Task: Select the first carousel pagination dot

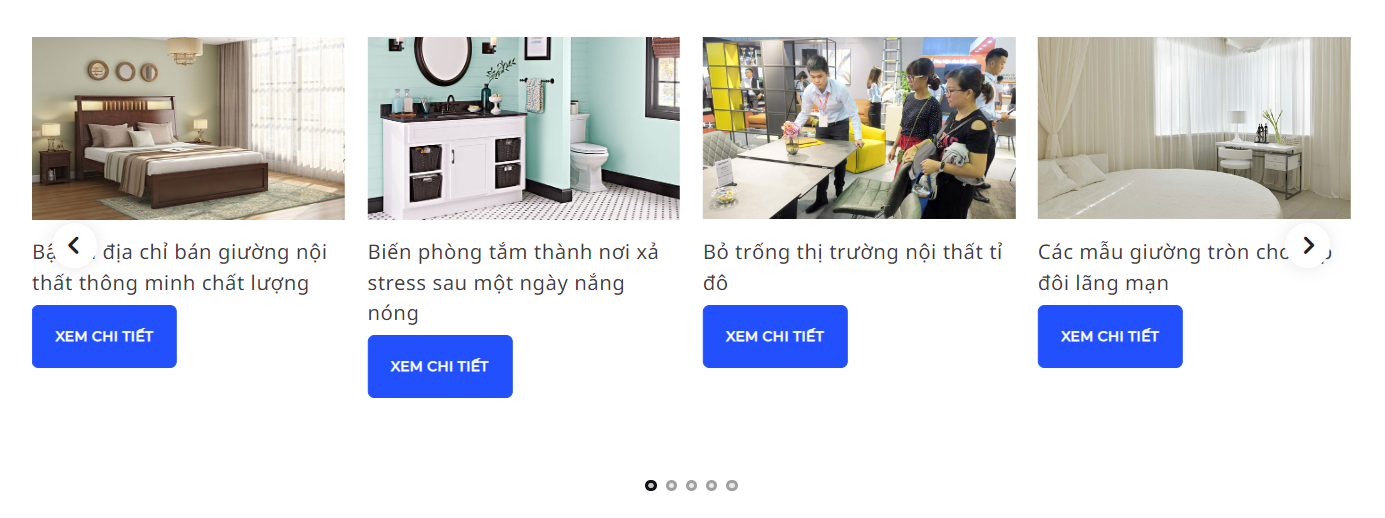Action: tap(651, 485)
